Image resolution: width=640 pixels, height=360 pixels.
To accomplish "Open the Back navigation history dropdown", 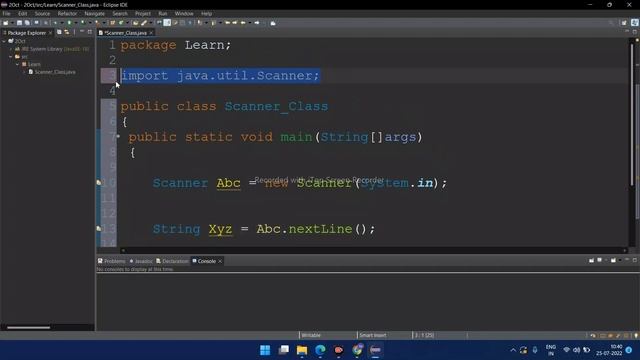I will click(250, 23).
